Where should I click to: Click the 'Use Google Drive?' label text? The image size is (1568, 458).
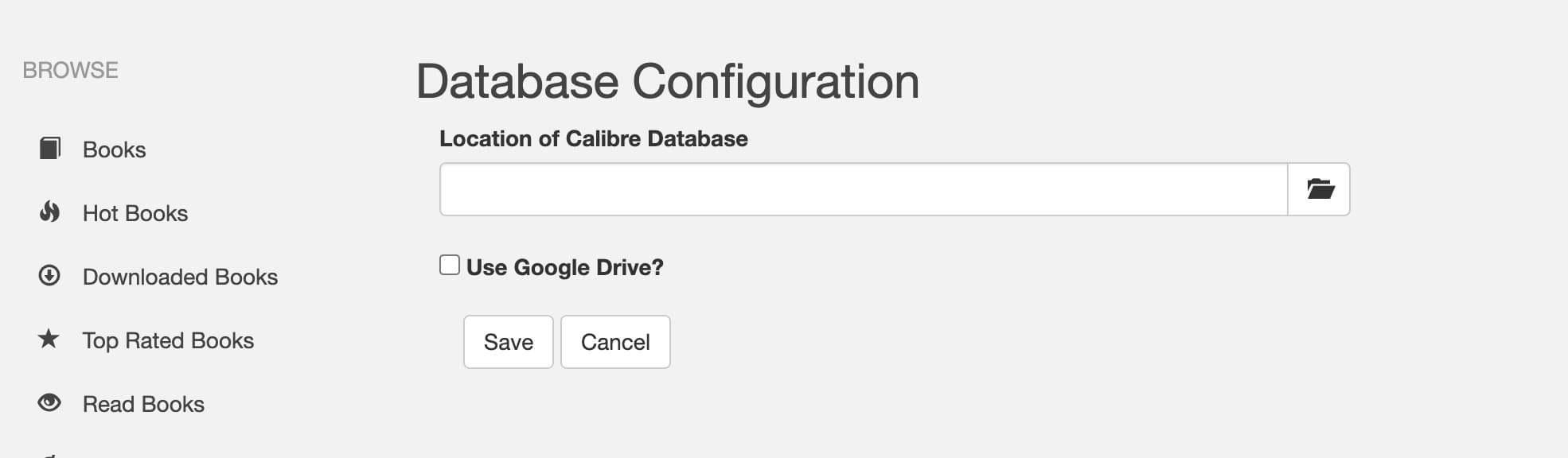click(x=564, y=267)
